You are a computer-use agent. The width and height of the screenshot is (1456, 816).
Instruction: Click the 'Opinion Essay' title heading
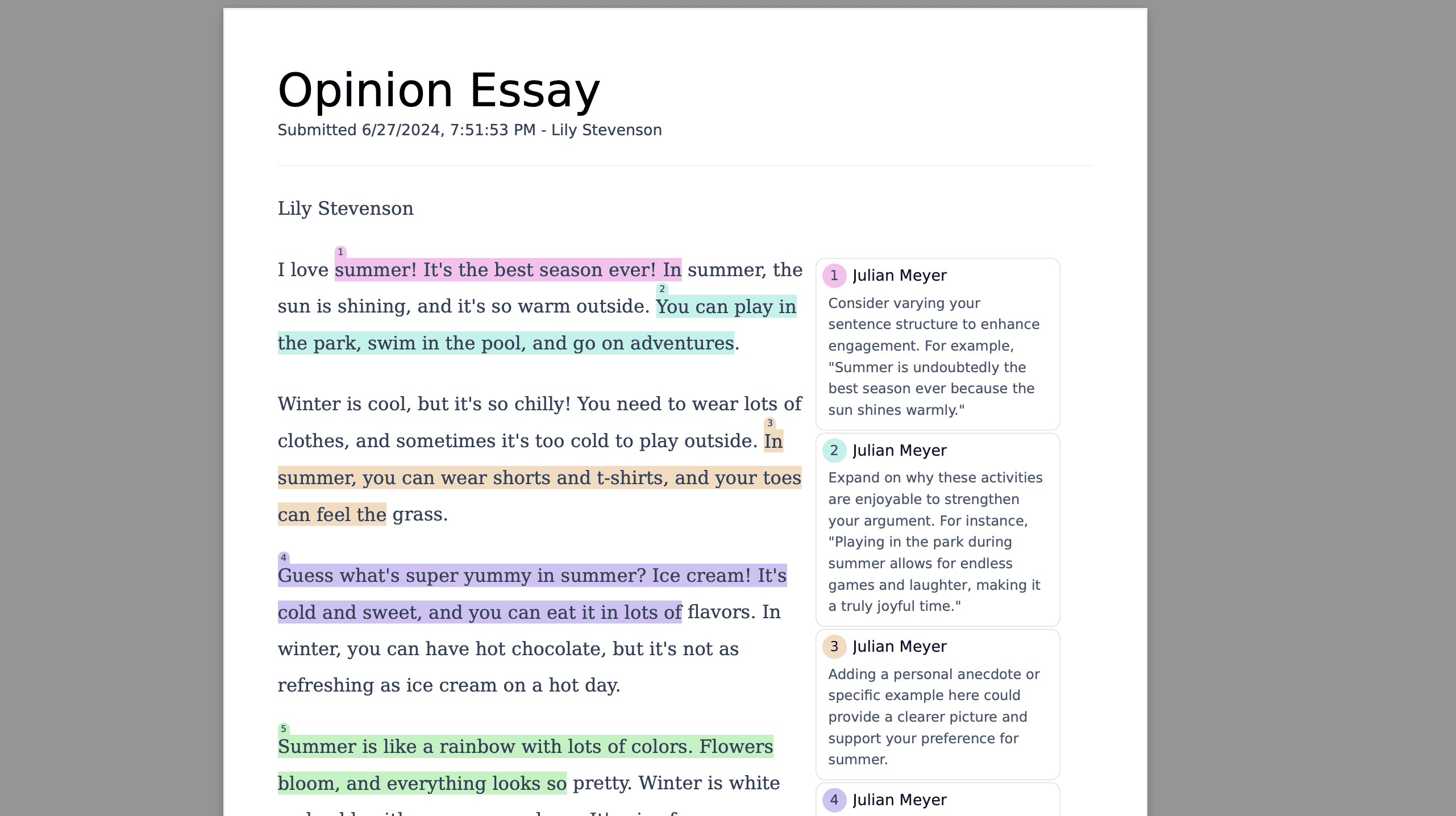[439, 91]
